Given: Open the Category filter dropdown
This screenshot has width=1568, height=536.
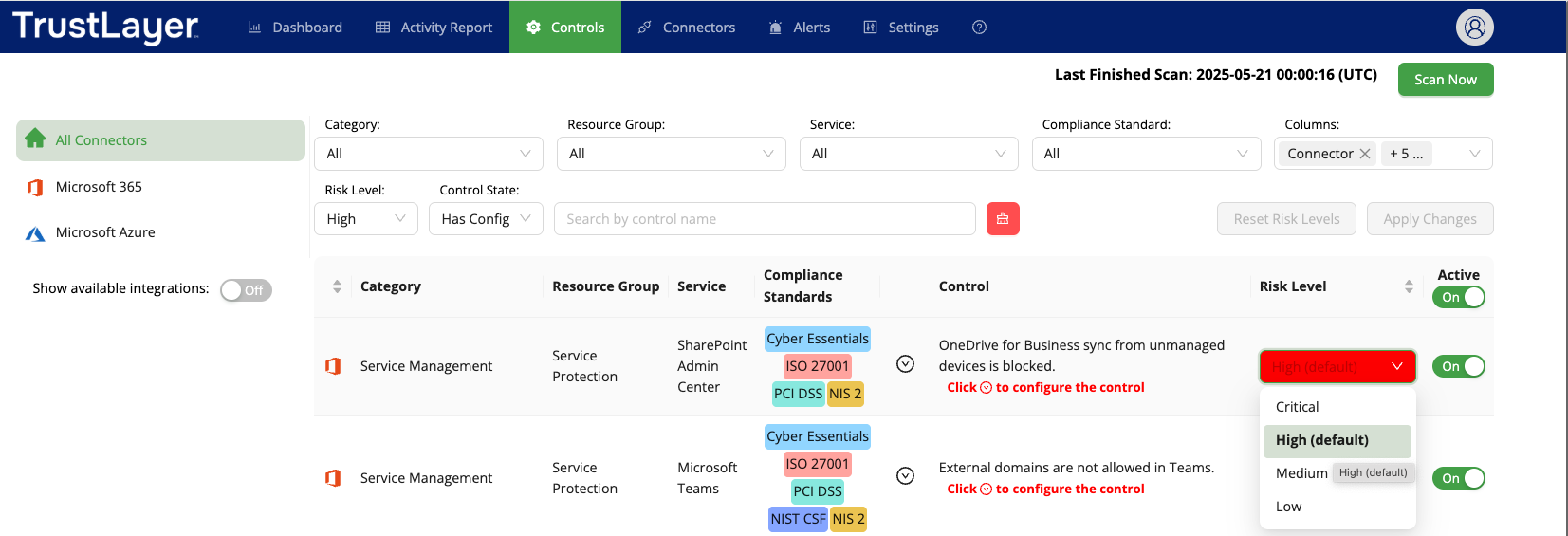Looking at the screenshot, I should click(429, 154).
